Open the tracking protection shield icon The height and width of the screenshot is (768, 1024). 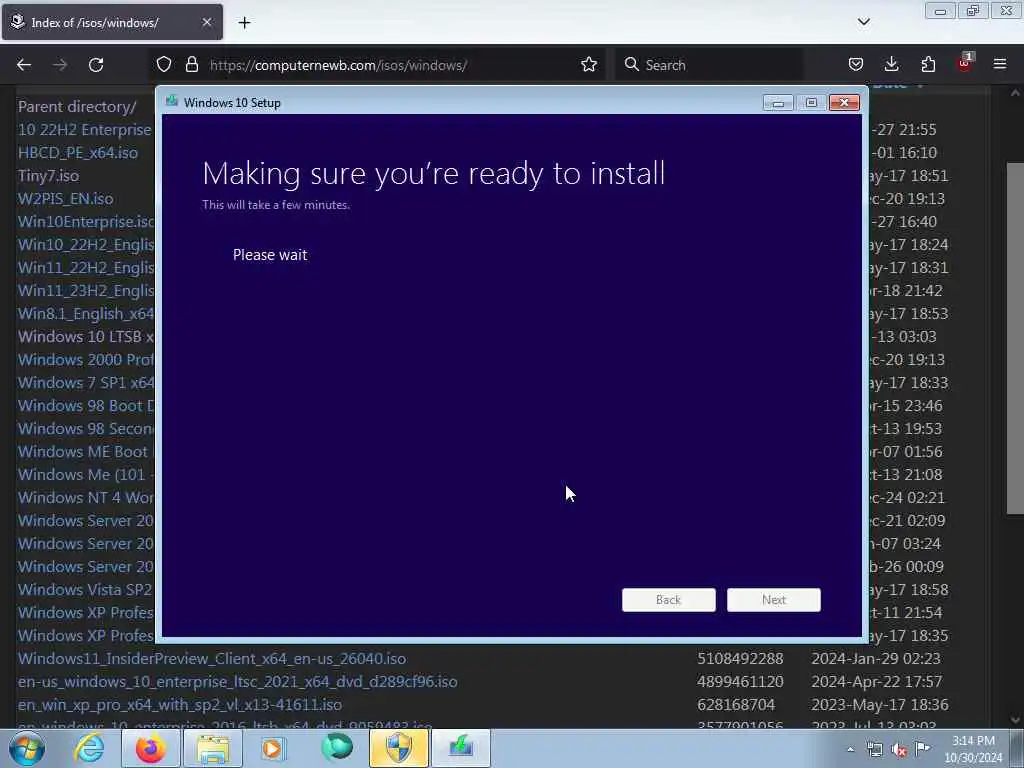164,64
